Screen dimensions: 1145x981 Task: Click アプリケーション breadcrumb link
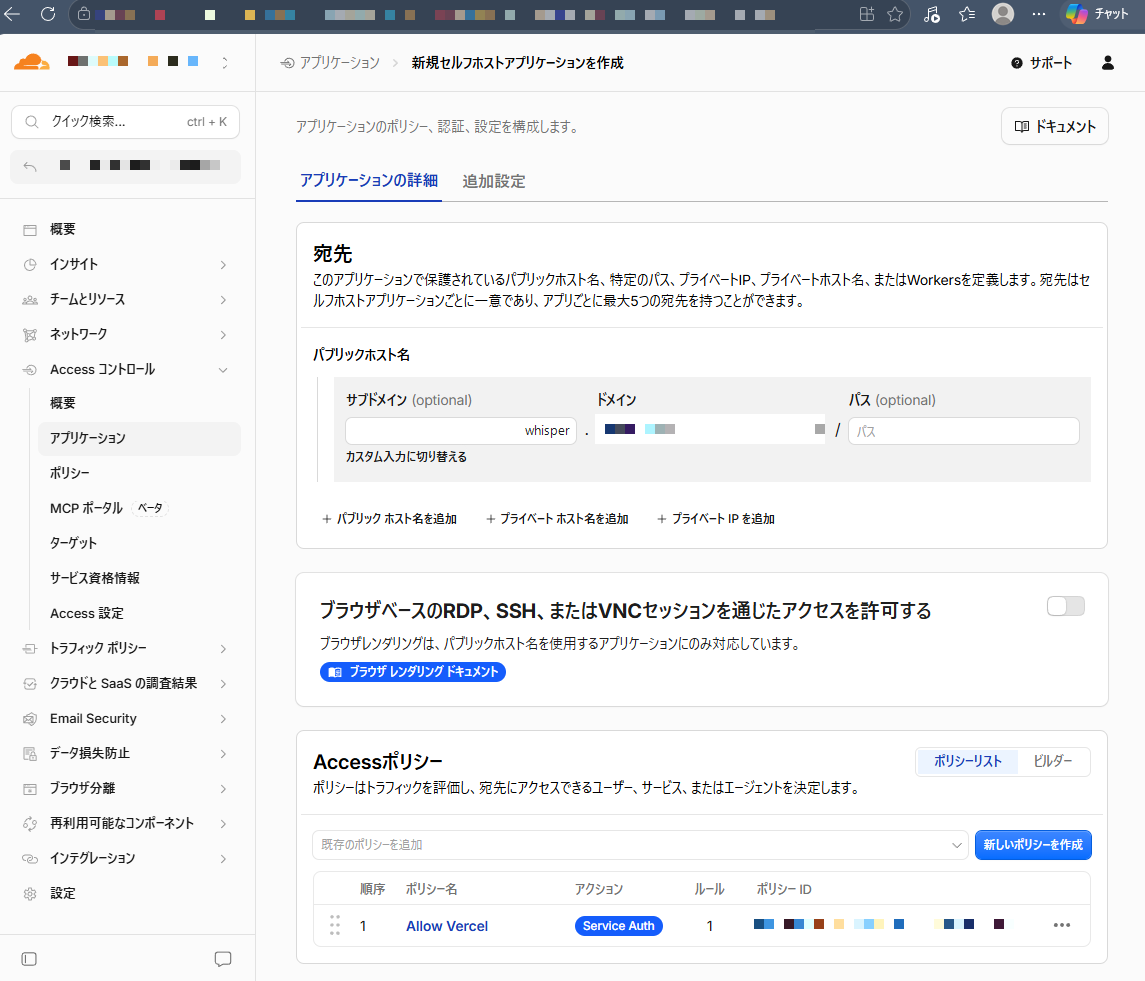[340, 63]
